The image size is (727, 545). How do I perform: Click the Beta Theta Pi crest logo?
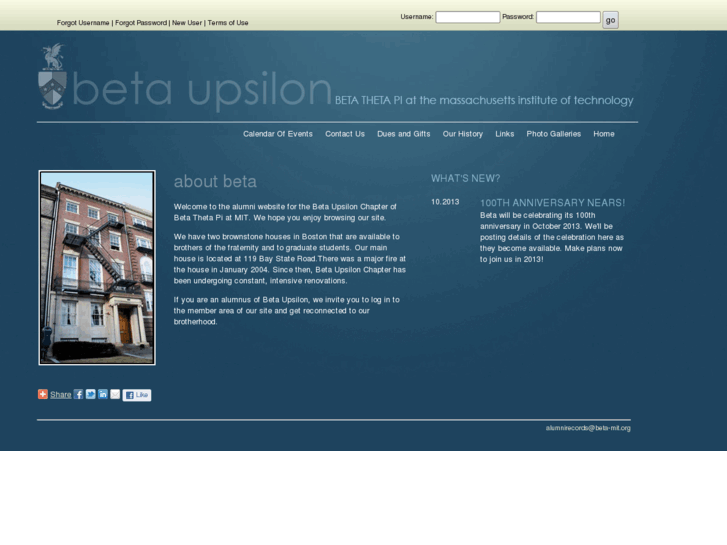pos(52,77)
